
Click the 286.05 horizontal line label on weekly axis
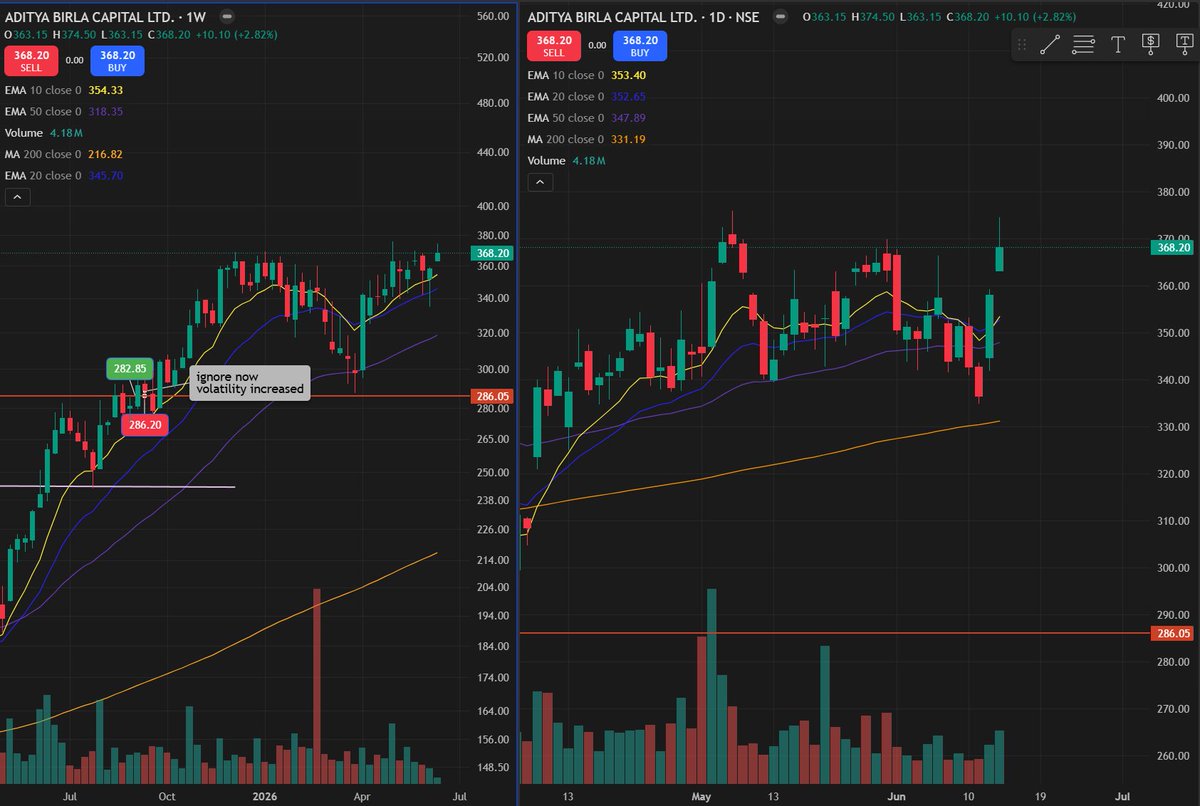494,397
